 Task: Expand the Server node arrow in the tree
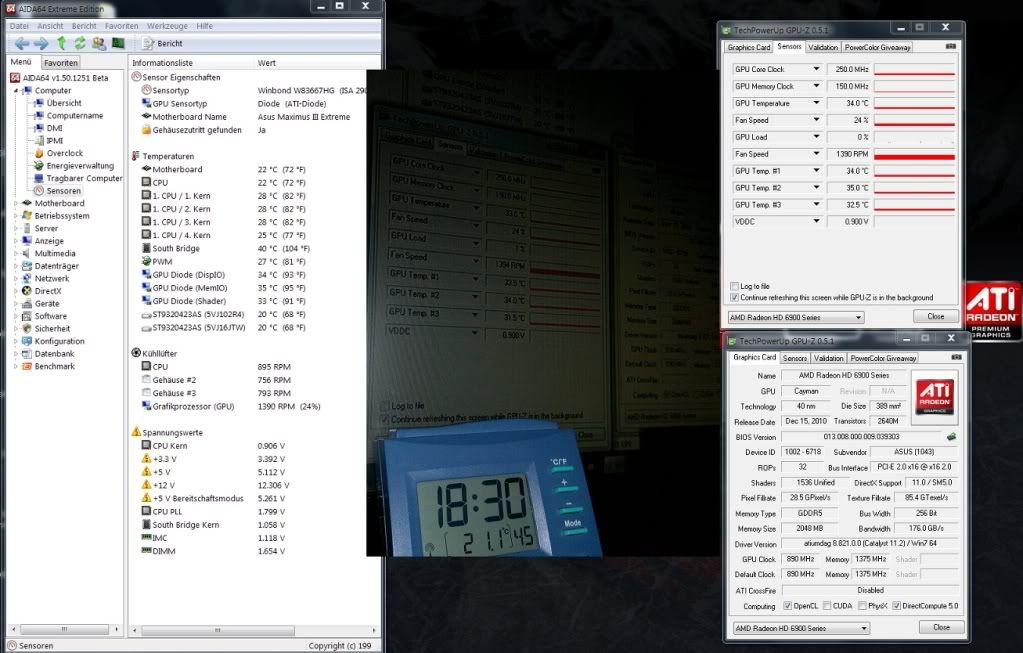16,228
